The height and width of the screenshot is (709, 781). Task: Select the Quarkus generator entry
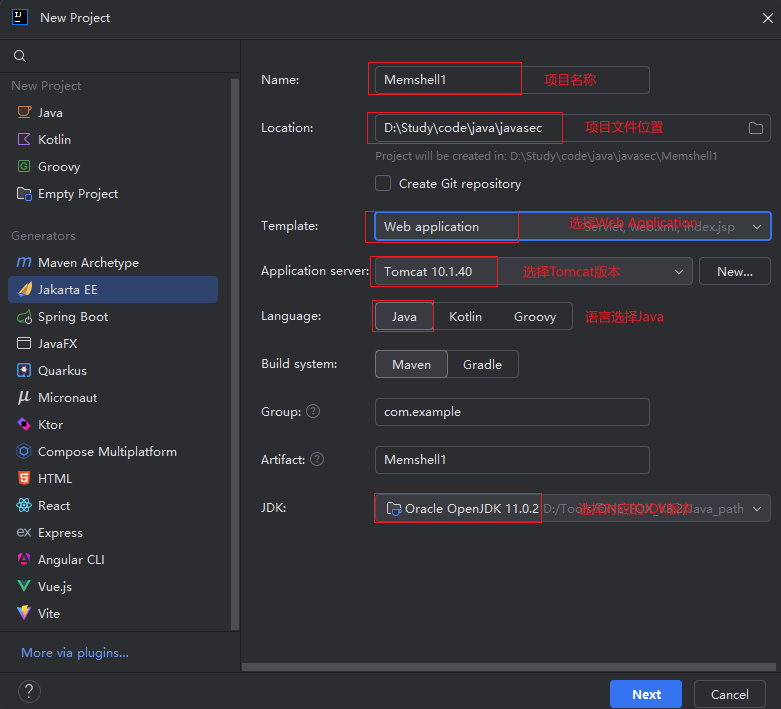click(113, 370)
